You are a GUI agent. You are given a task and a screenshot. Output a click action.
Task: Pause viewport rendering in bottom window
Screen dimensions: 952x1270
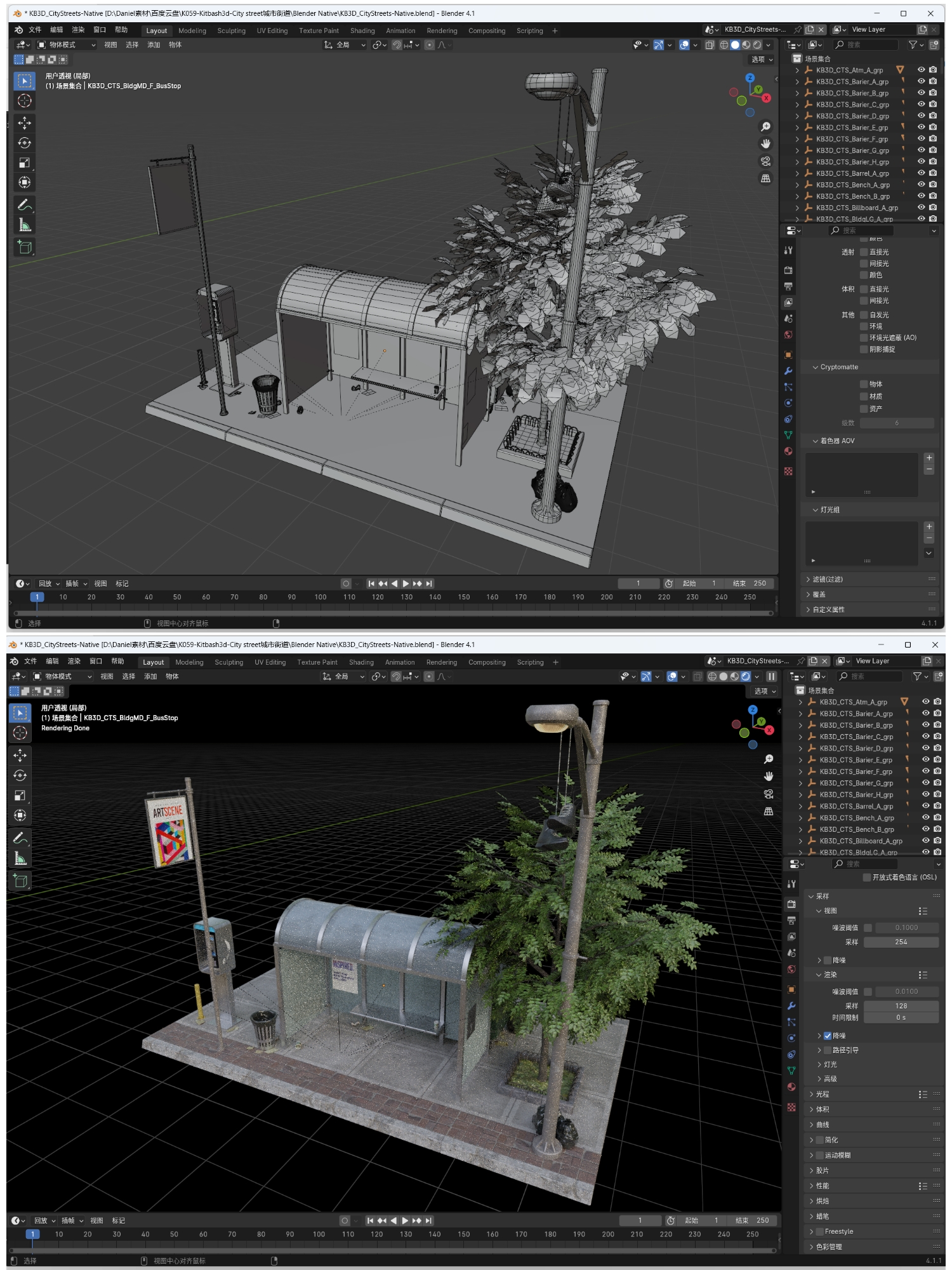772,677
